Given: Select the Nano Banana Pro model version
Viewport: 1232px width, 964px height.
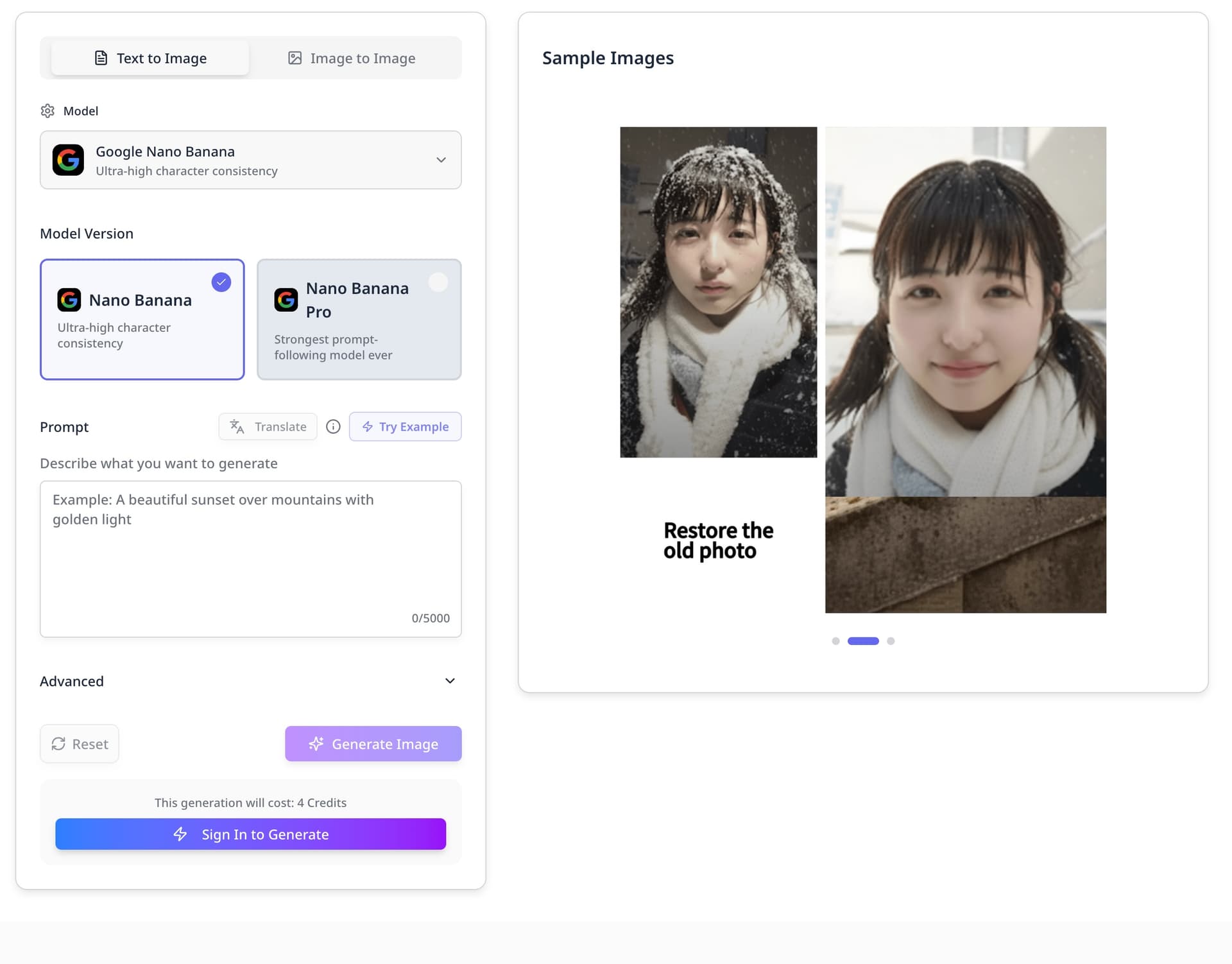Looking at the screenshot, I should [359, 319].
